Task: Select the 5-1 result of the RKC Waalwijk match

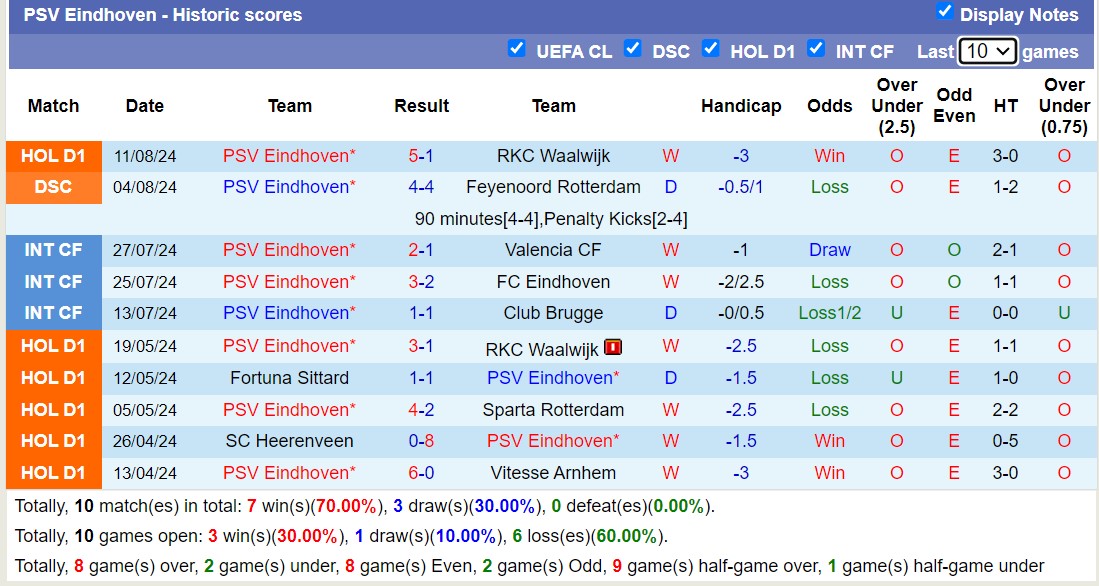Action: pos(421,155)
